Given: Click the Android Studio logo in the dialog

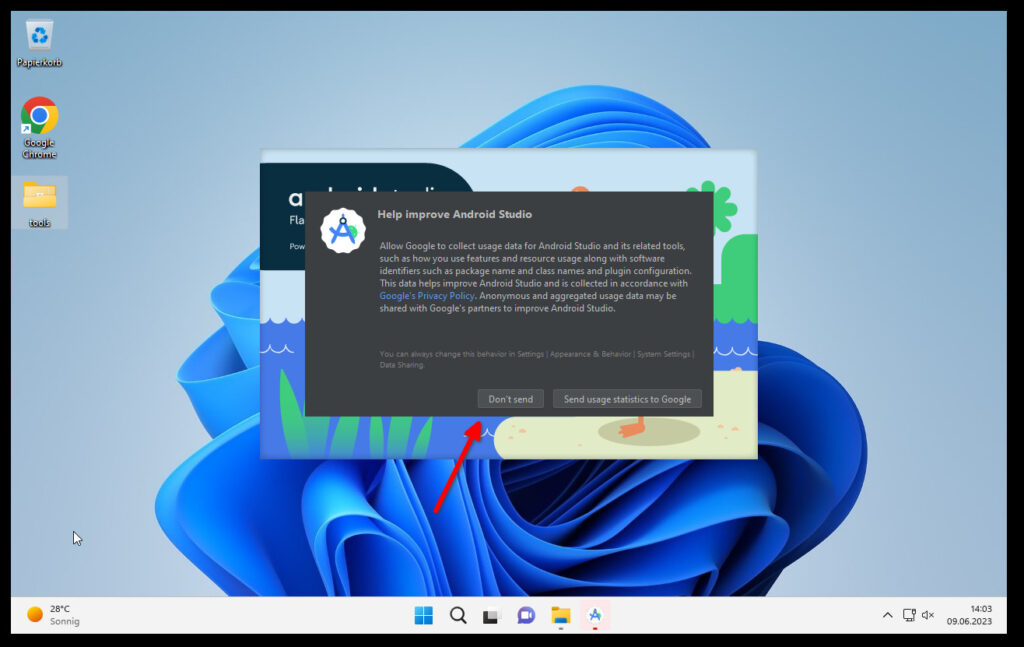Looking at the screenshot, I should click(x=343, y=231).
